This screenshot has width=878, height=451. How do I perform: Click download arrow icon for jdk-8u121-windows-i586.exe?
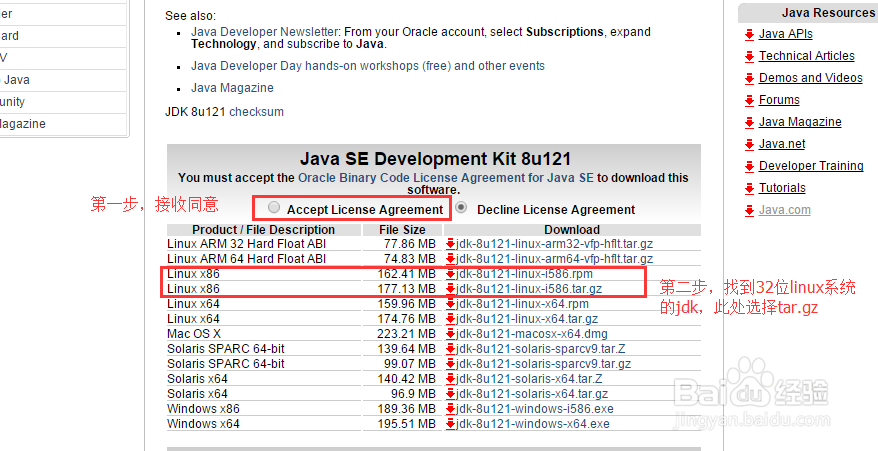tap(450, 409)
